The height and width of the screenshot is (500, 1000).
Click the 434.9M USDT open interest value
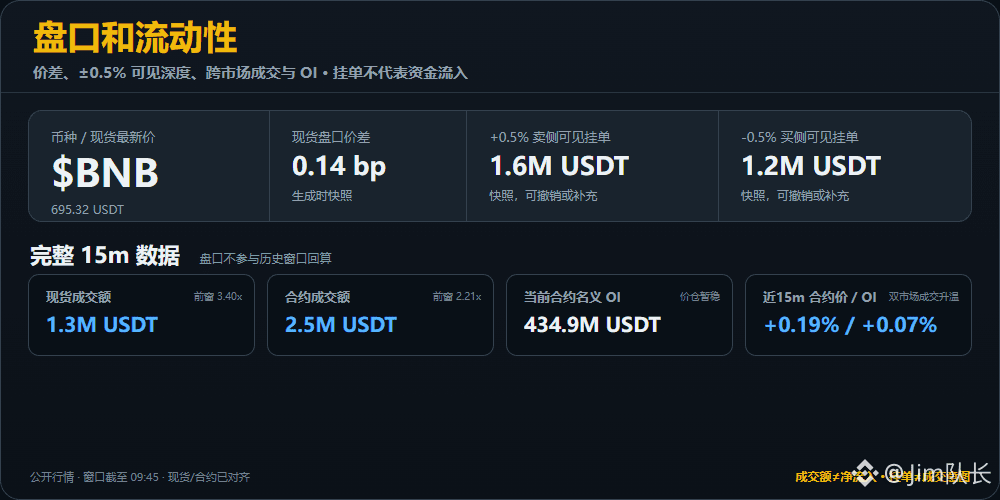(x=592, y=325)
